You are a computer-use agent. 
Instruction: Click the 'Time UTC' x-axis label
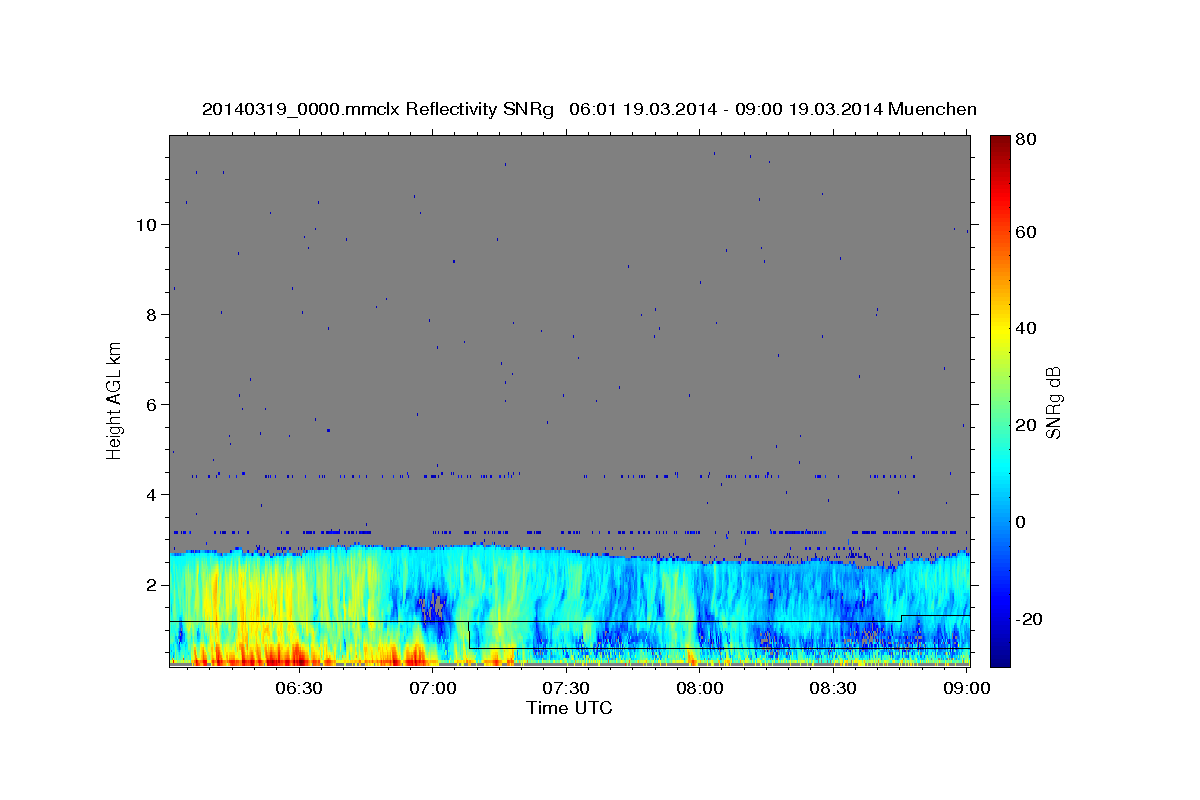(569, 708)
